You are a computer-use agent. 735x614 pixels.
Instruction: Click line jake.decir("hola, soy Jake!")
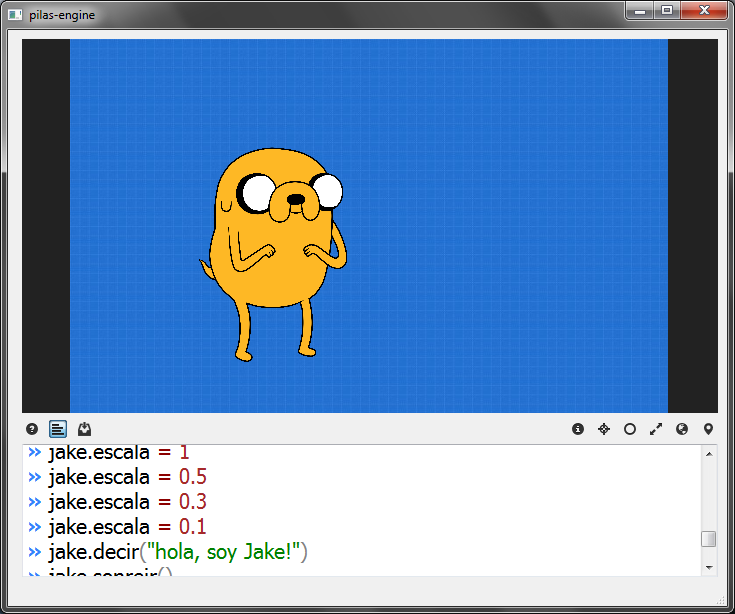point(178,552)
